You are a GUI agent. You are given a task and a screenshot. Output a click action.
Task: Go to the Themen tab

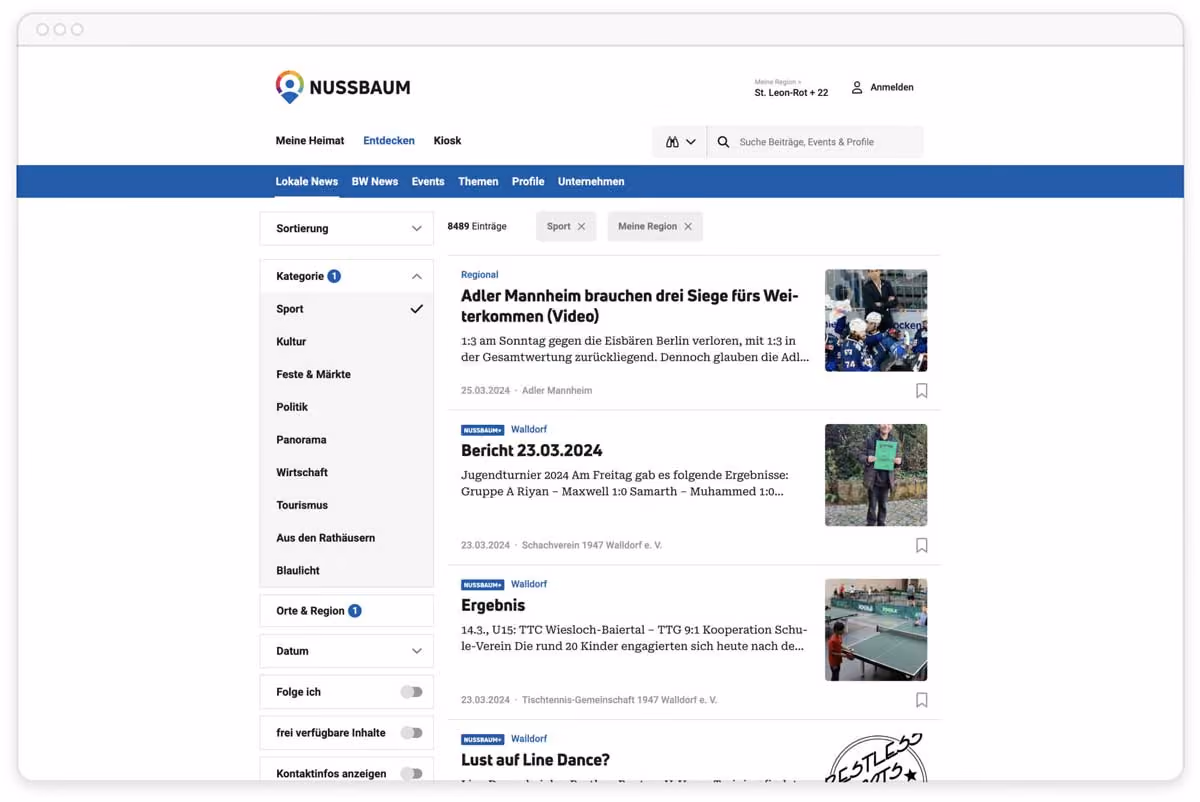478,181
